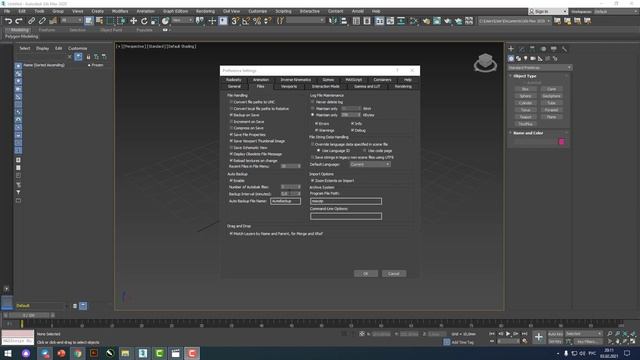
Task: Toggle Zoom Extents on Import checkbox
Action: (313, 180)
